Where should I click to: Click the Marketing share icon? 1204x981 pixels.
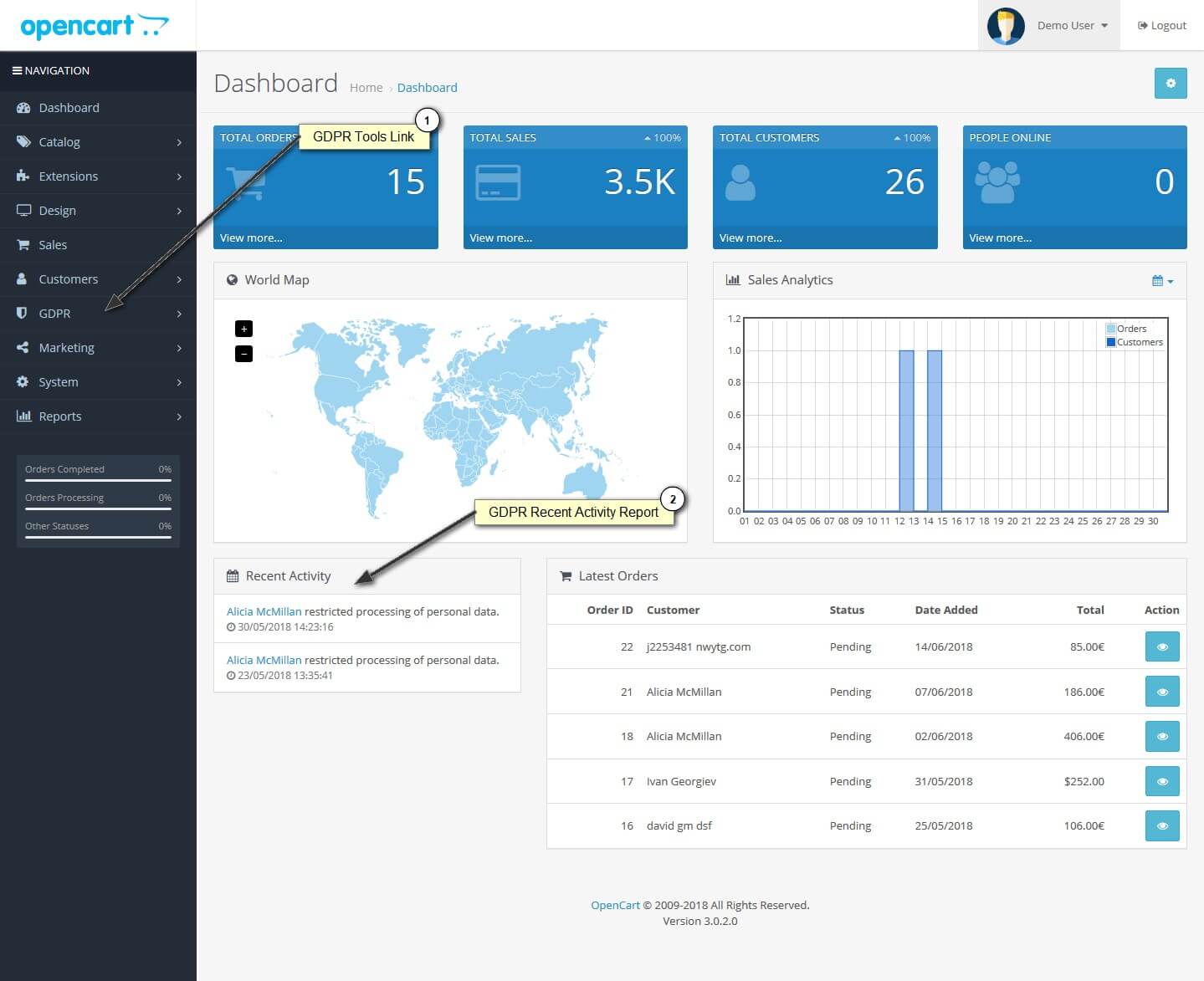coord(23,348)
